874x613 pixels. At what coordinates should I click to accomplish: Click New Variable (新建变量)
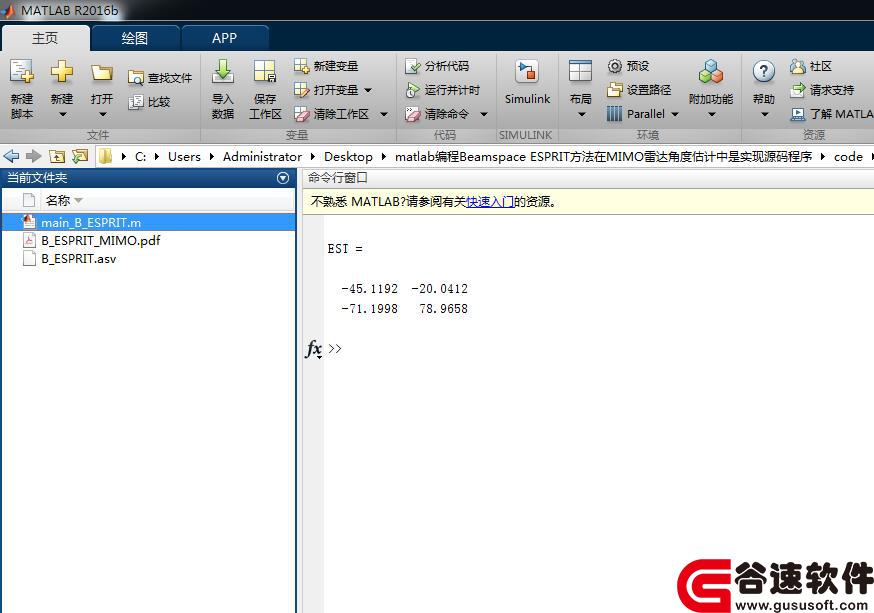point(326,66)
